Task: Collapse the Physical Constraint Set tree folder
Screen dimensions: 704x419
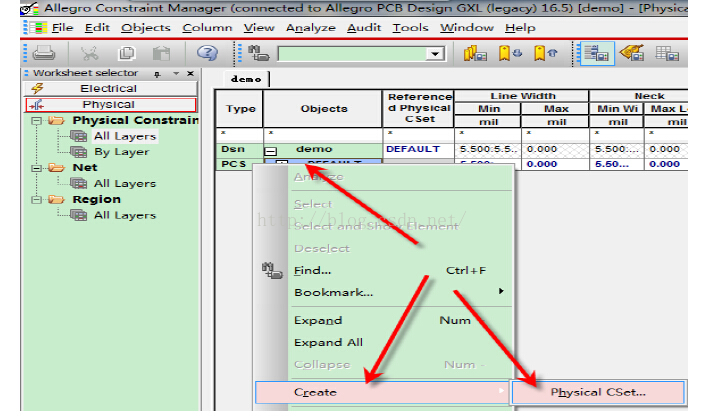Action: [x=39, y=120]
